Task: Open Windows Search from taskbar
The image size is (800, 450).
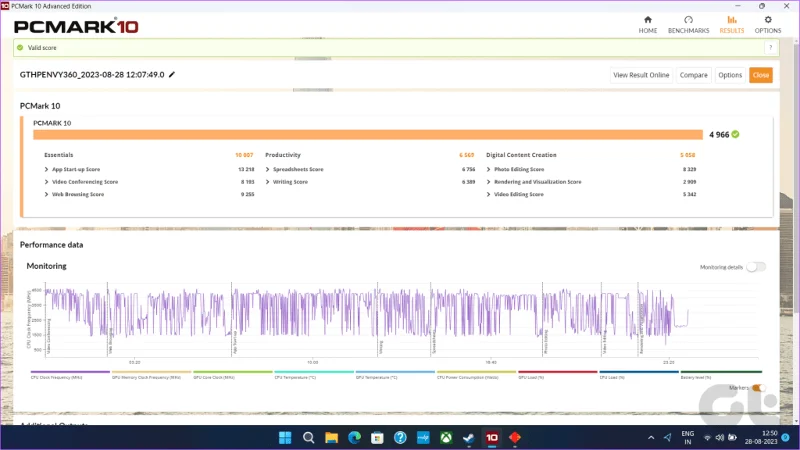Action: tap(308, 437)
